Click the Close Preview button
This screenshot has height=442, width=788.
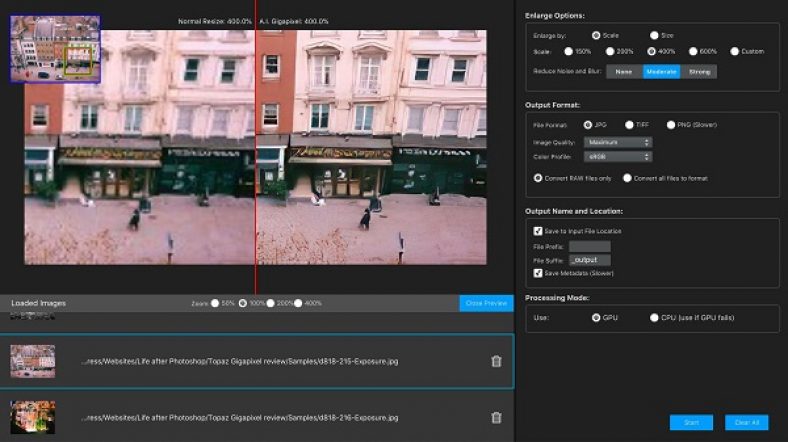click(x=486, y=303)
